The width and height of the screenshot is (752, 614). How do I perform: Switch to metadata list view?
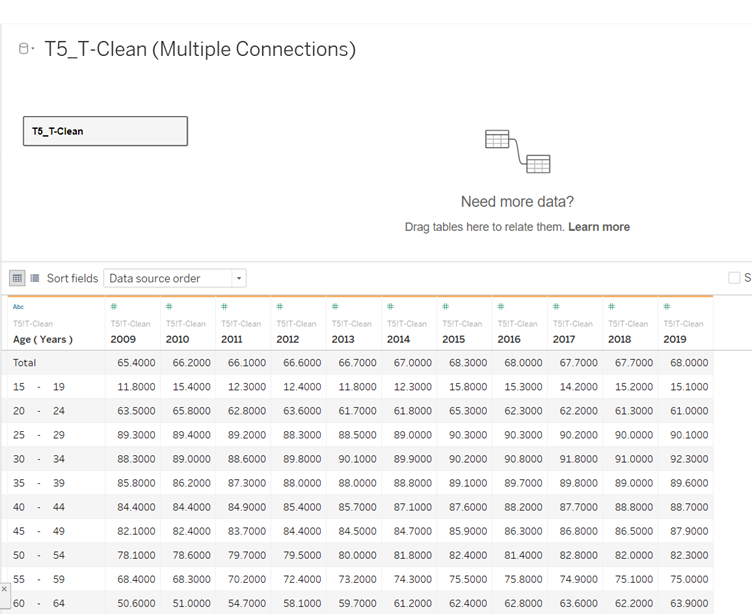(x=35, y=278)
